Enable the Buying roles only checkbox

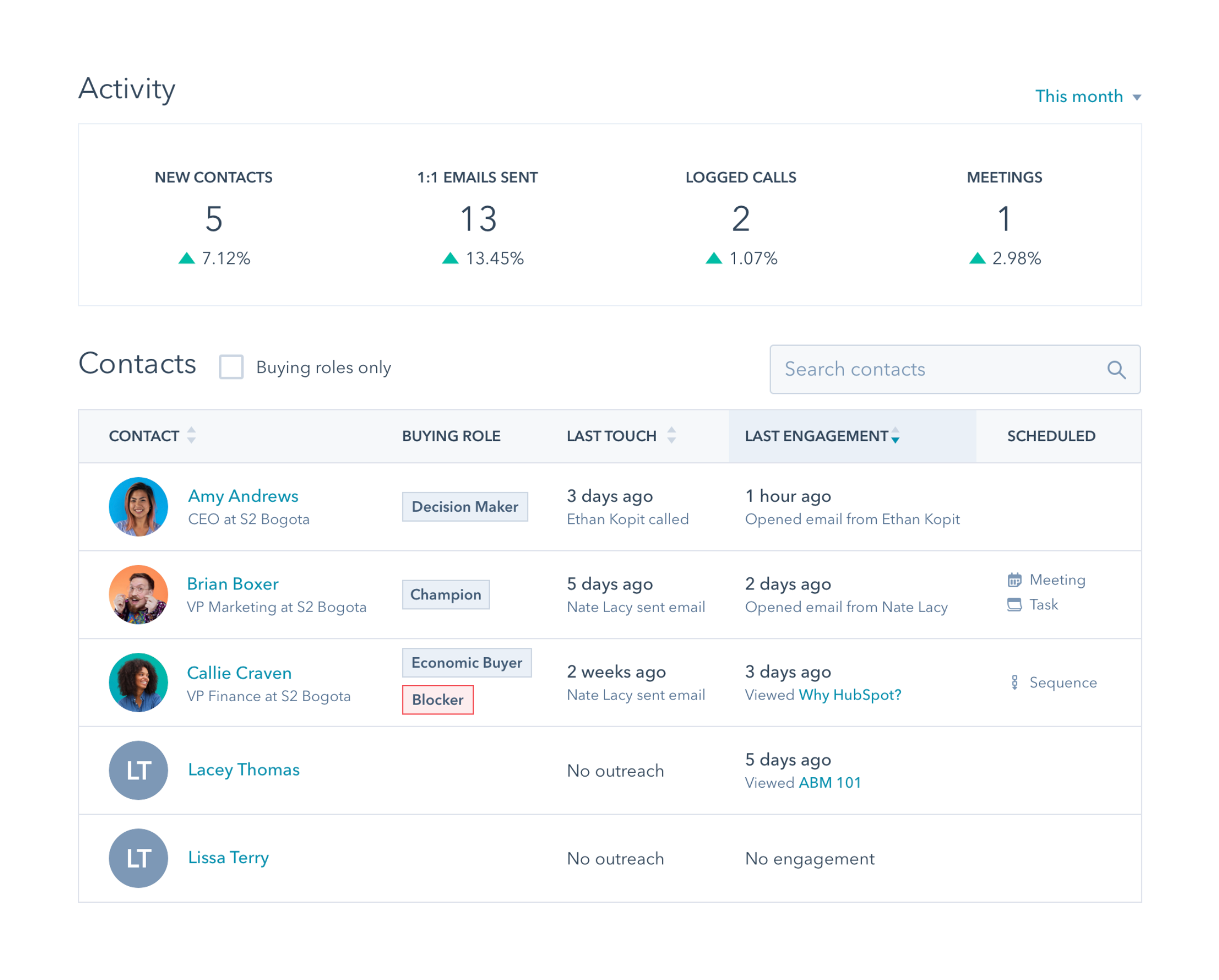click(231, 367)
